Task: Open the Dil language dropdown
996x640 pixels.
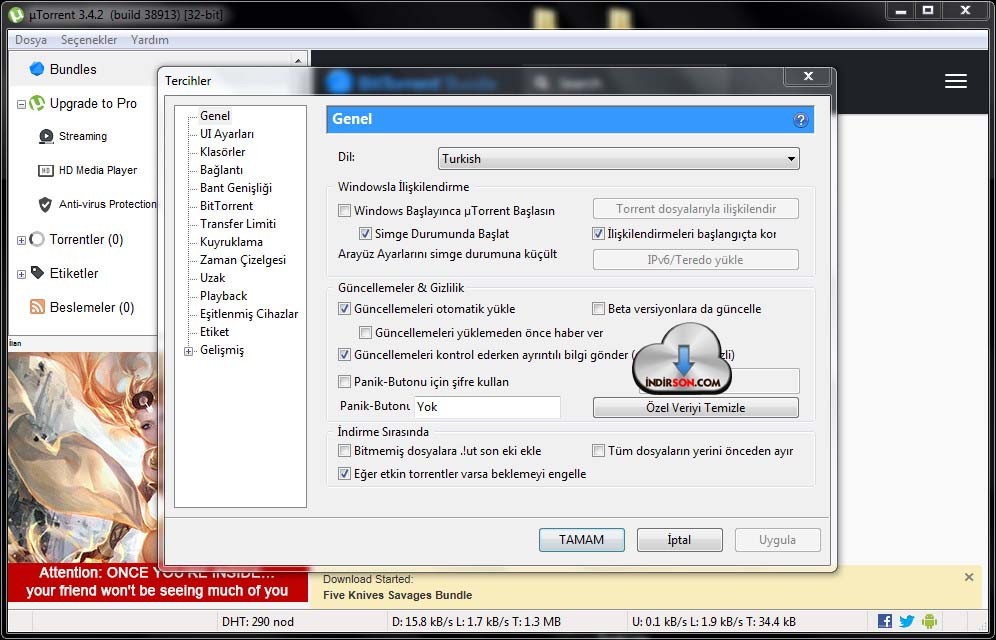Action: (619, 159)
